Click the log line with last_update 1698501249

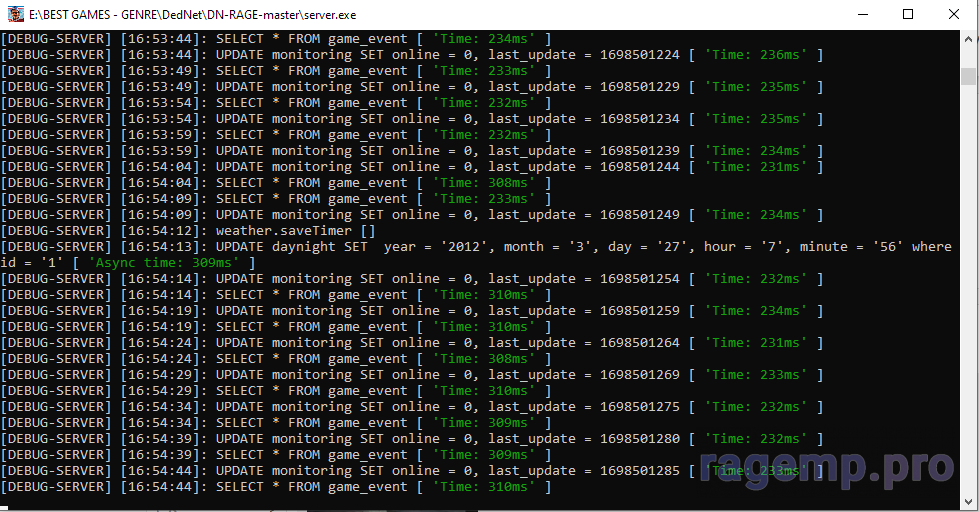411,214
